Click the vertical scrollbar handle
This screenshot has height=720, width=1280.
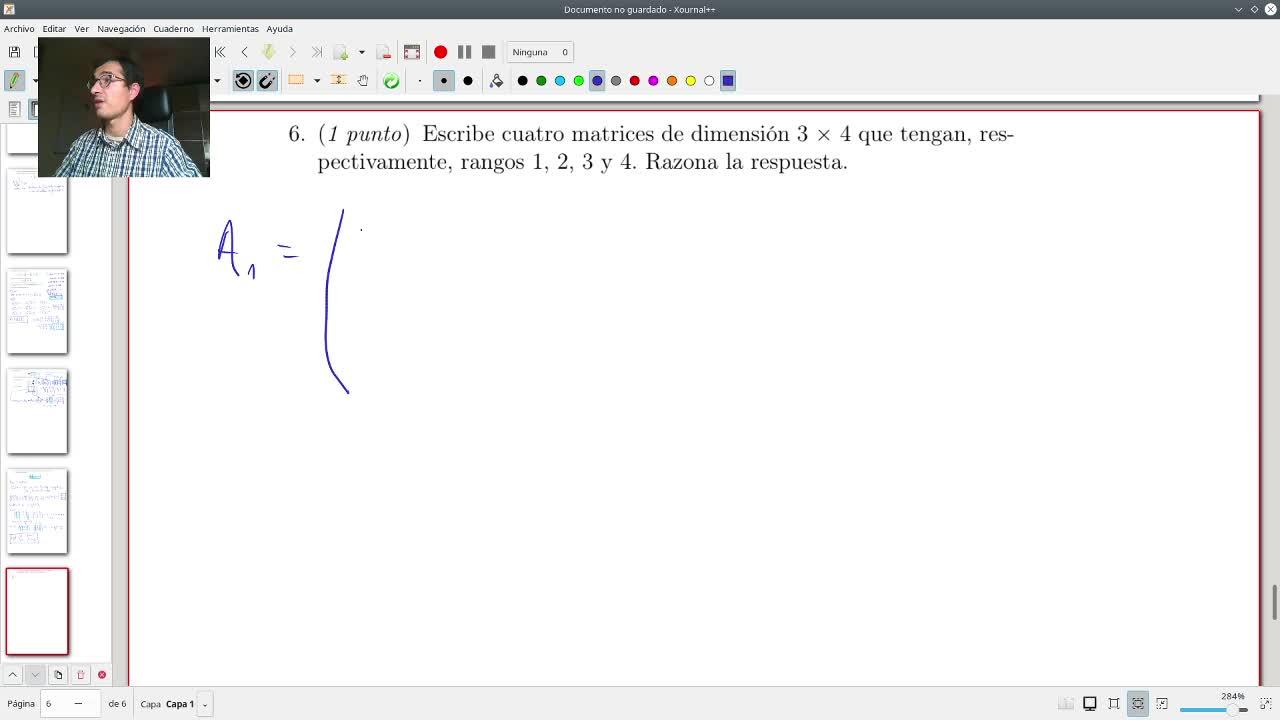point(1274,602)
